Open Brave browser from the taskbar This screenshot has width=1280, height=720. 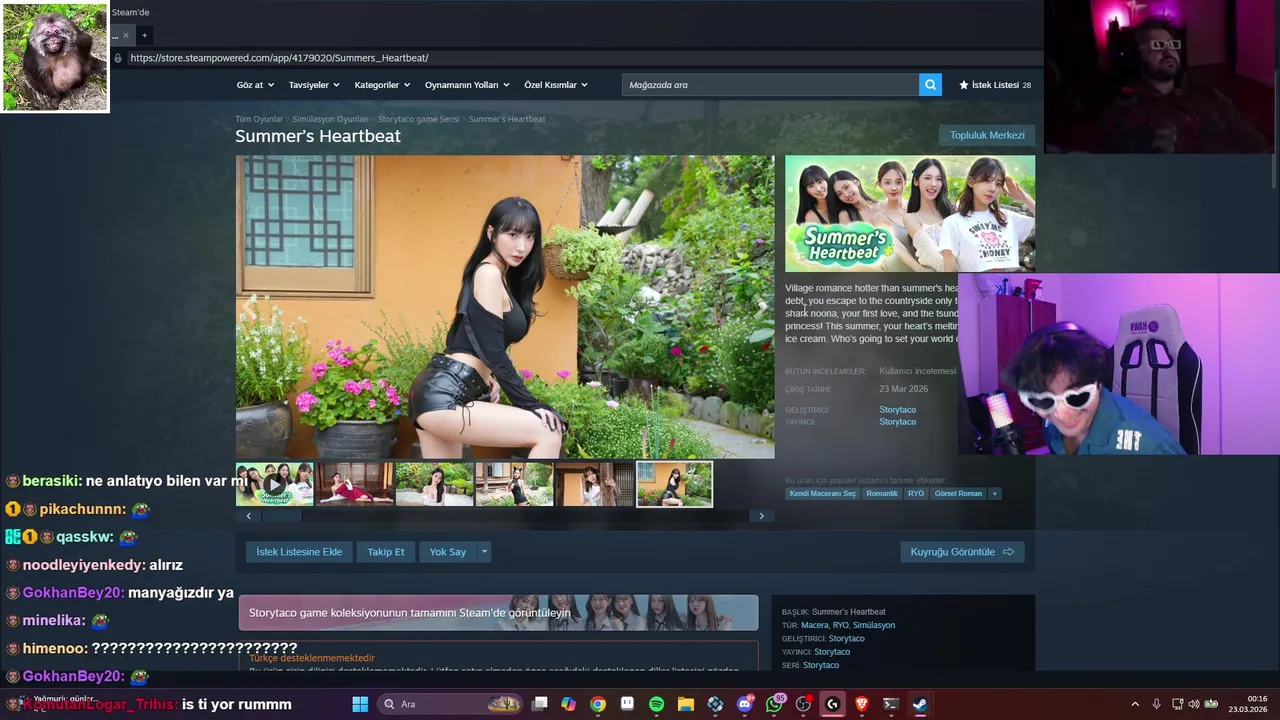tap(862, 704)
